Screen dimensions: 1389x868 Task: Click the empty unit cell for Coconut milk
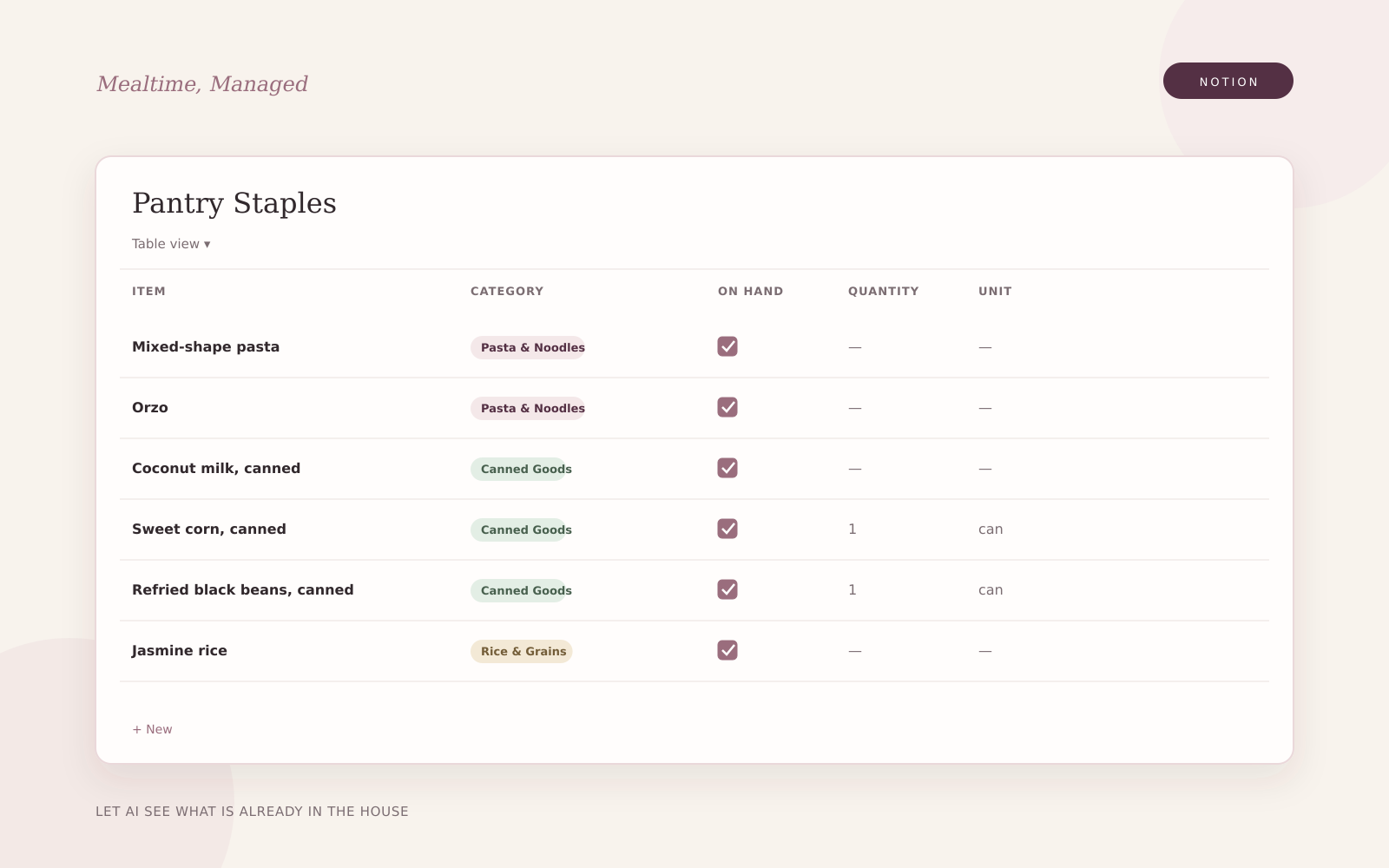coord(985,468)
